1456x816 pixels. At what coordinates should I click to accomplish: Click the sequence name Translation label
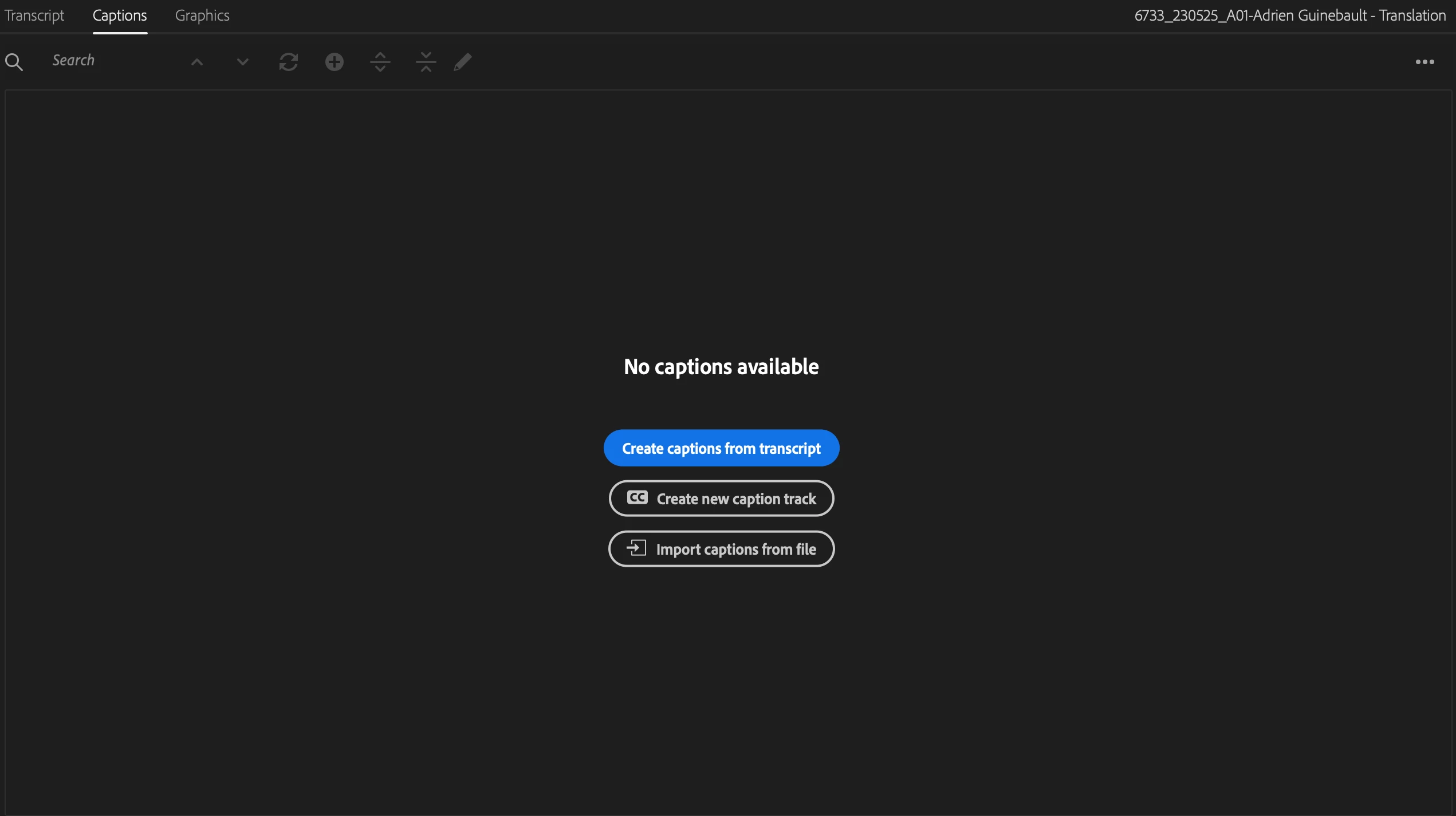pos(1290,15)
